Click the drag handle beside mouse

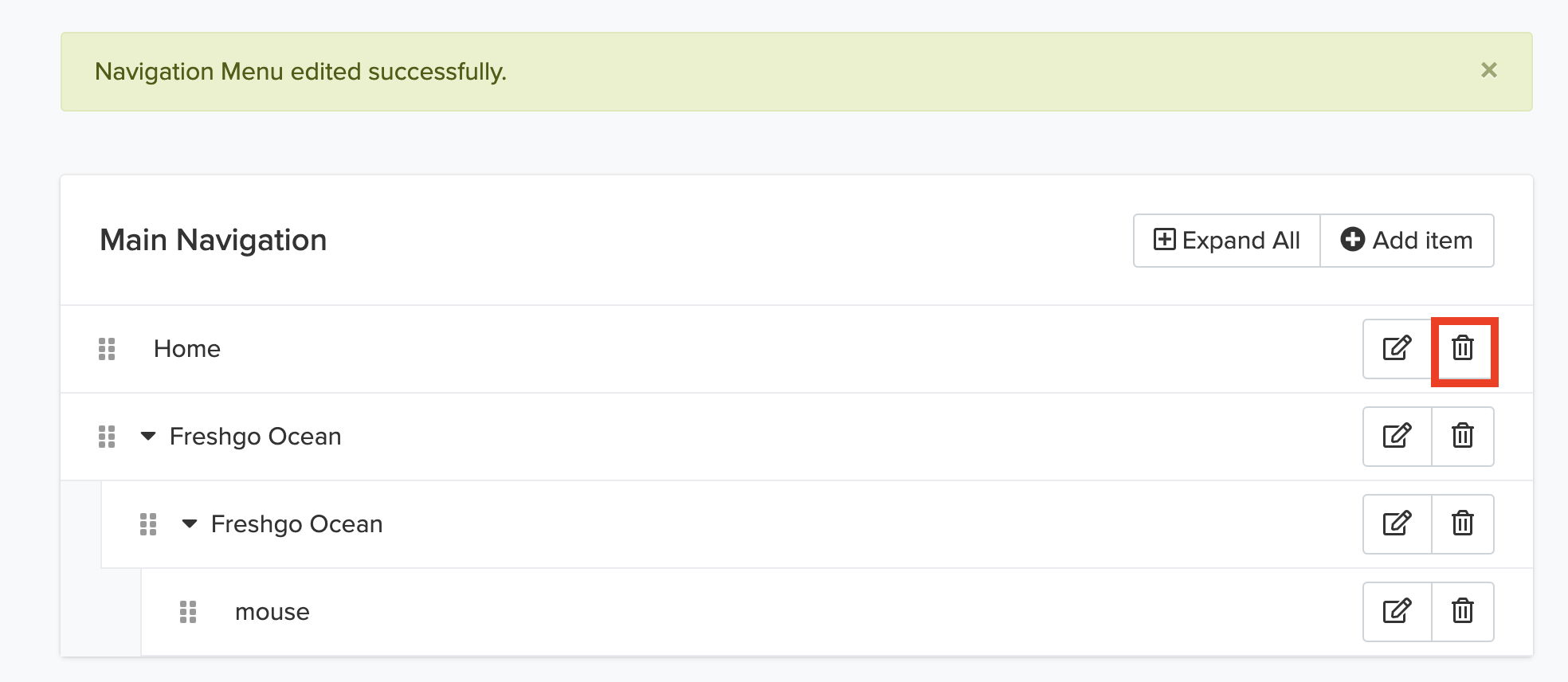click(x=188, y=612)
